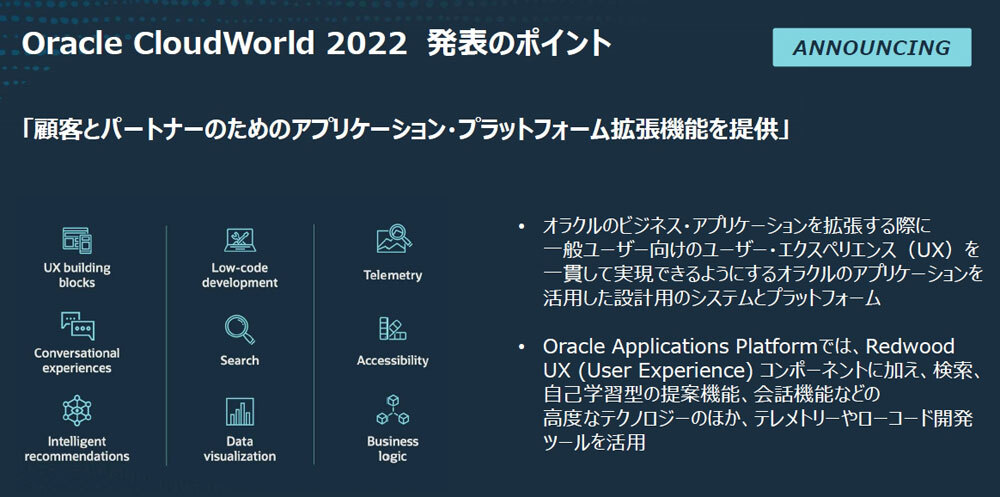Click the line '活用した設計用のシステムとプラットフォーム'

point(712,298)
